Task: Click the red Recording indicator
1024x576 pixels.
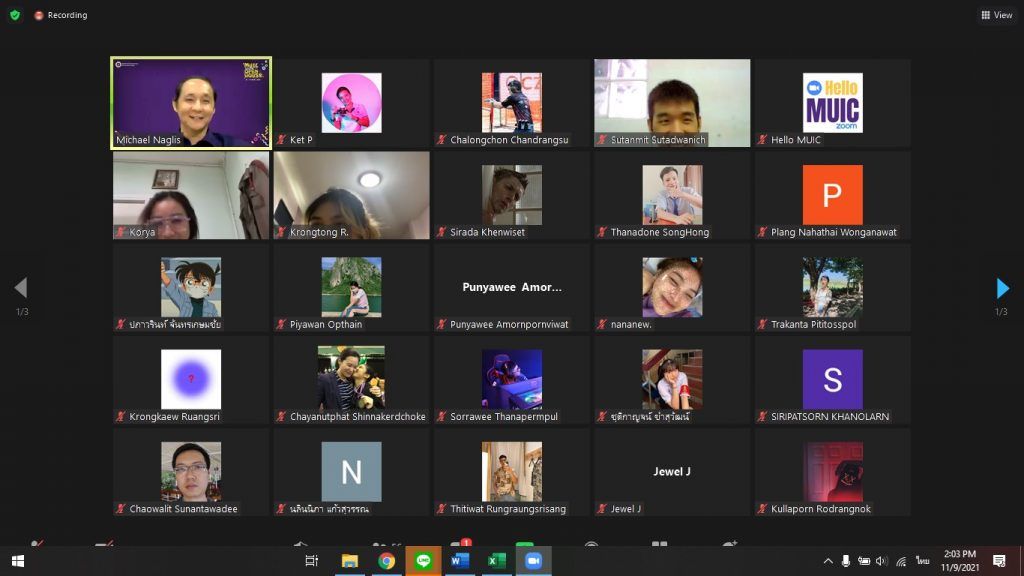Action: (x=61, y=15)
